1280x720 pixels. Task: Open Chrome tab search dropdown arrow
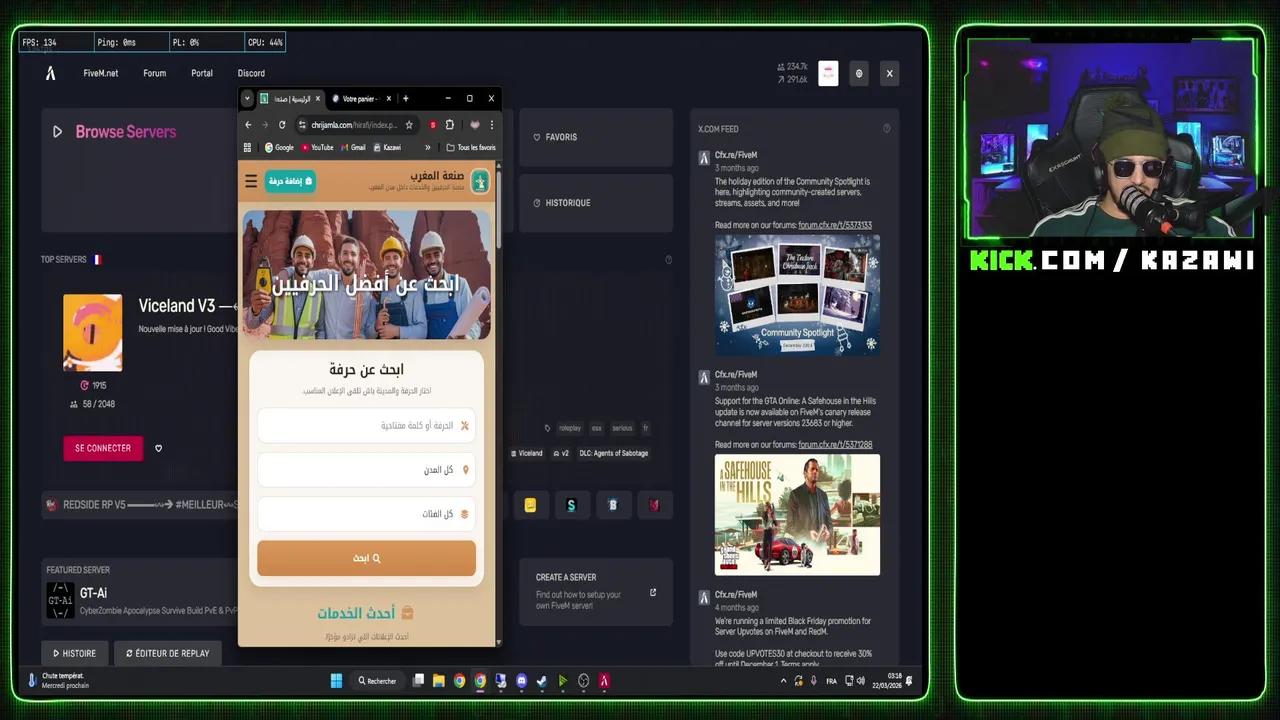247,99
